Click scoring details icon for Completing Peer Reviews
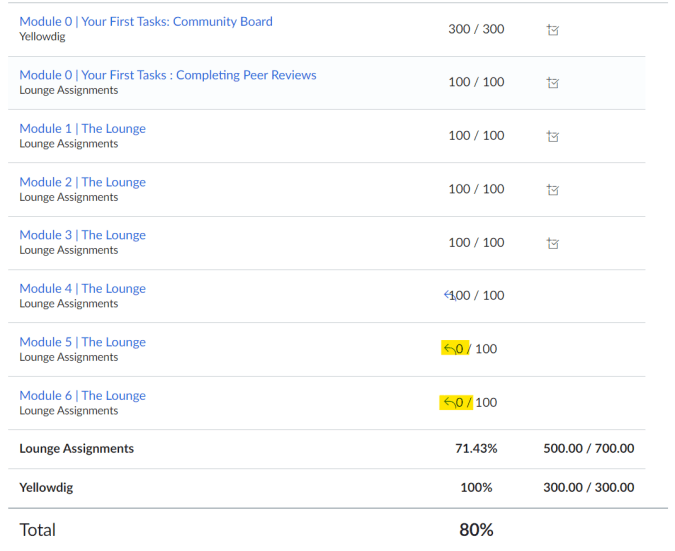This screenshot has height=551, width=675. tap(553, 83)
